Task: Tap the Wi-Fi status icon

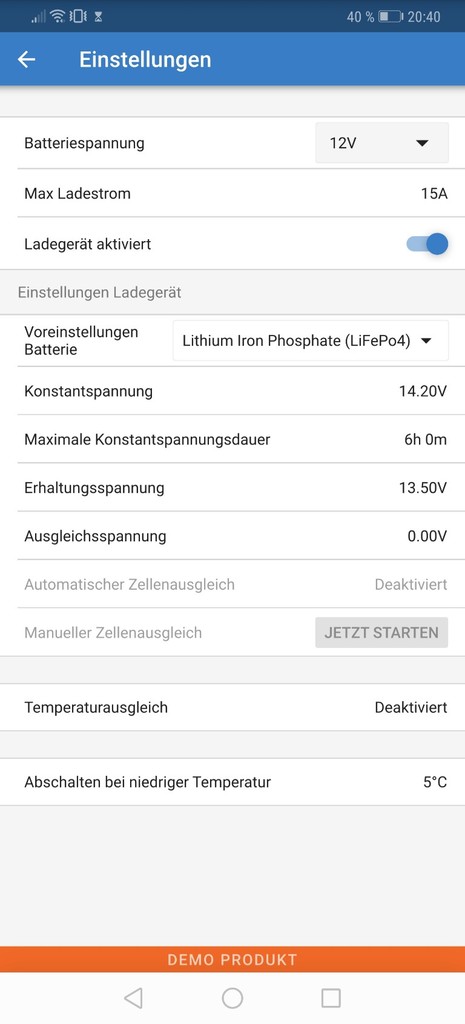Action: point(57,16)
